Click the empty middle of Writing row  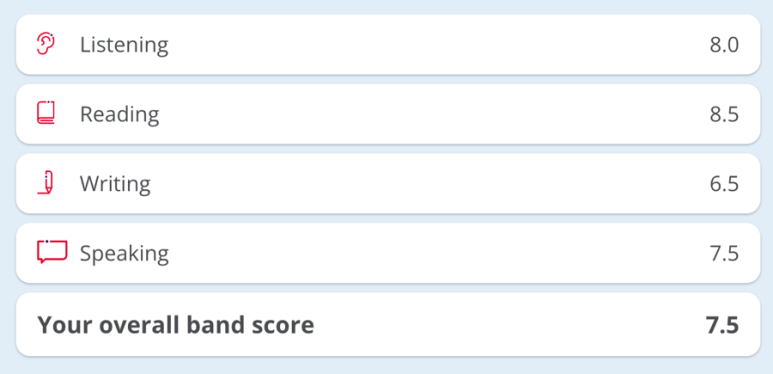point(429,184)
